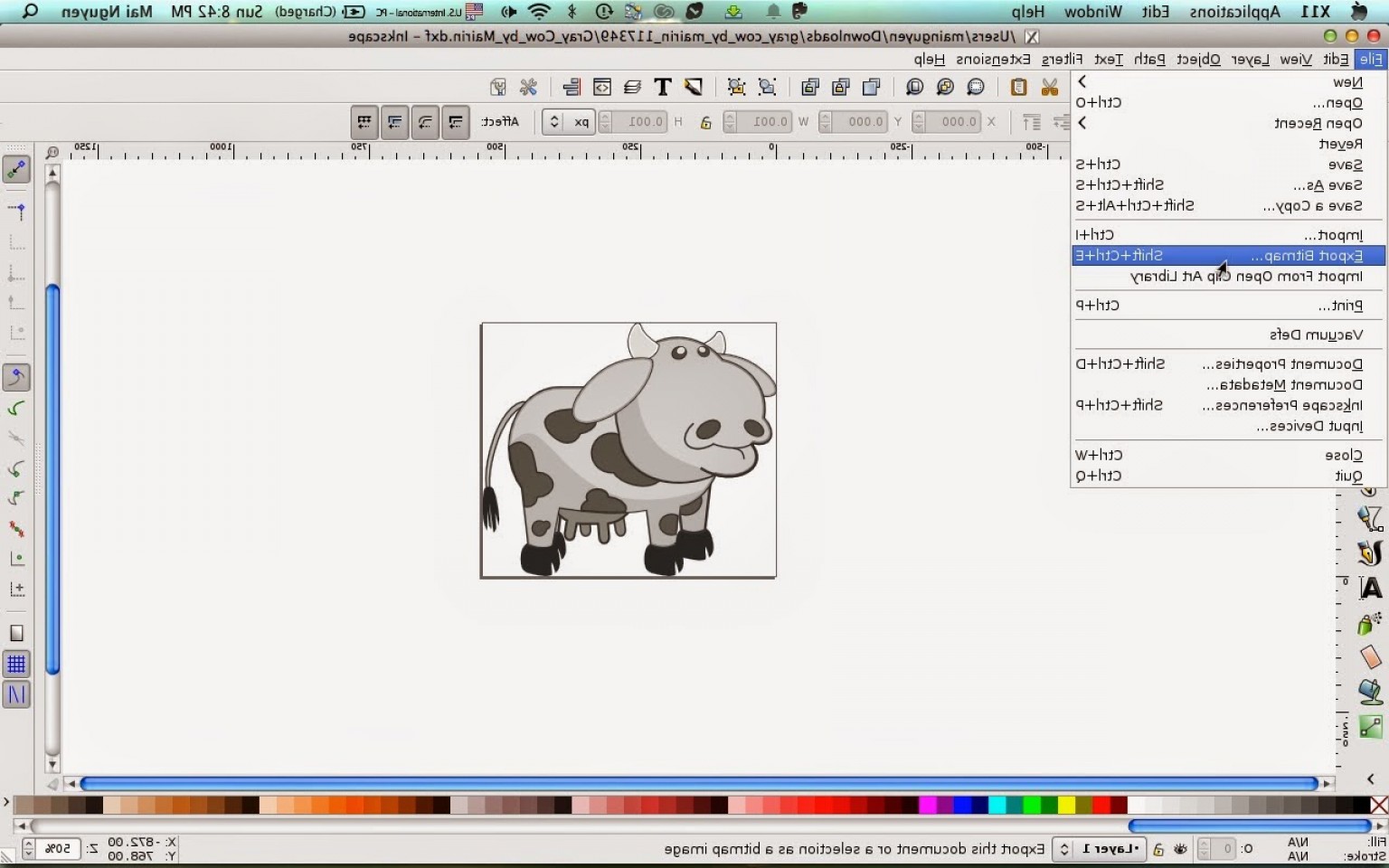Enable snap to grid in the snap toolbar
This screenshot has height=868, width=1389.
(x=16, y=665)
